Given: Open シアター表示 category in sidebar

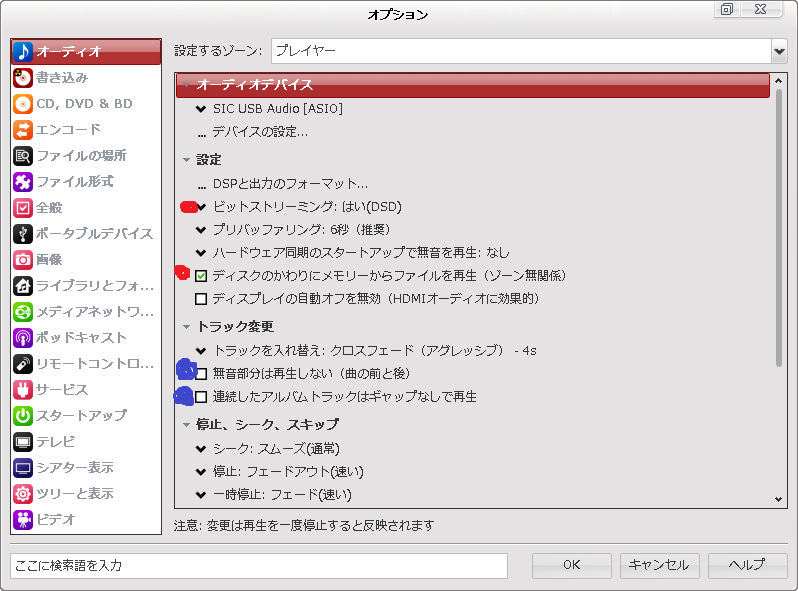Looking at the screenshot, I should (x=74, y=467).
